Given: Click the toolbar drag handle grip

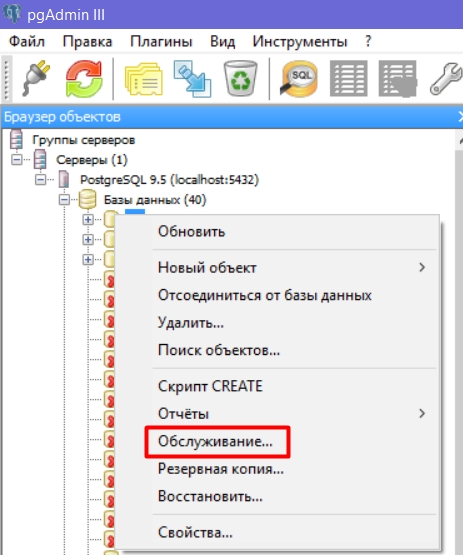Looking at the screenshot, I should point(6,80).
